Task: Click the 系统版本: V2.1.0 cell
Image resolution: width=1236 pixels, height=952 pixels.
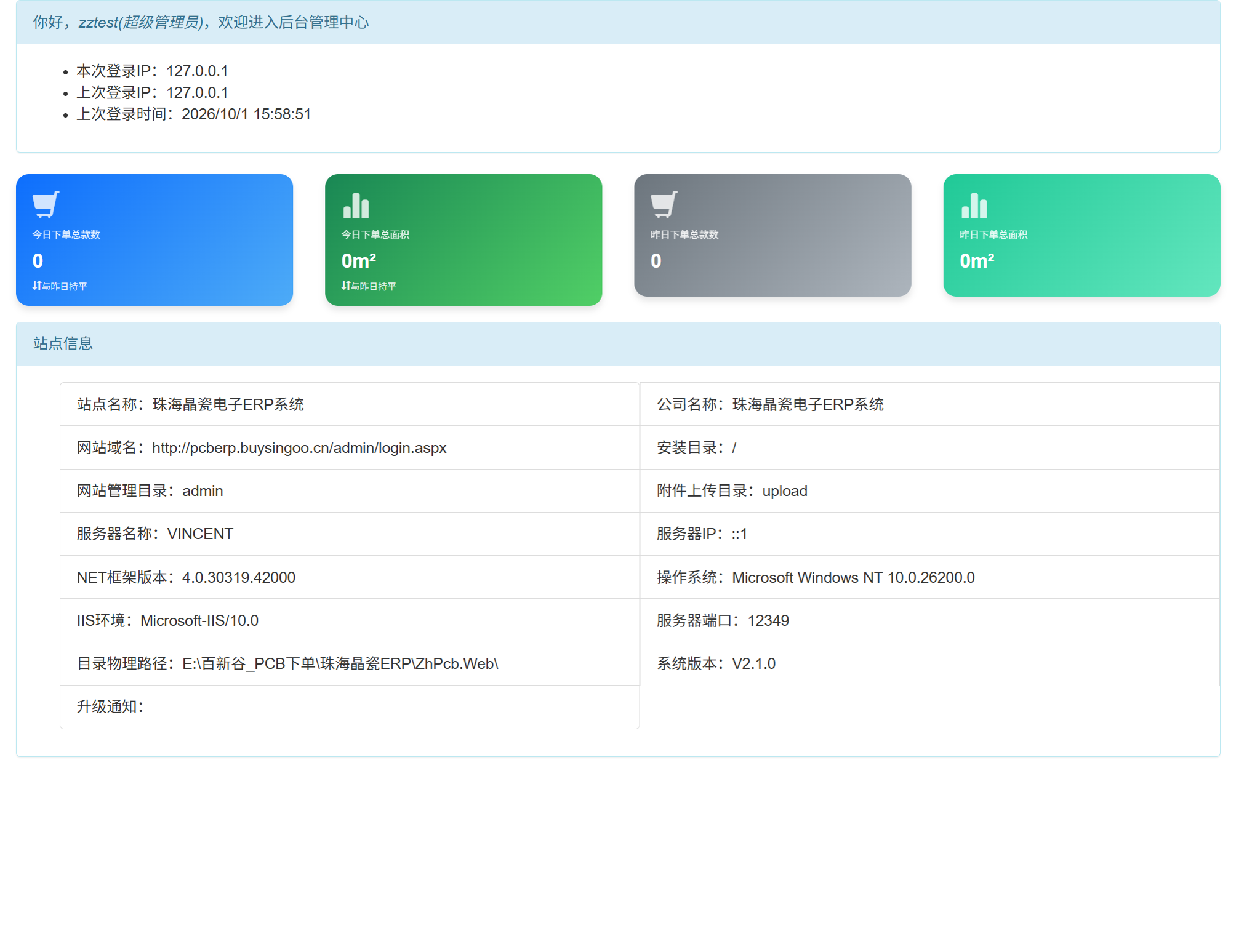Action: (929, 663)
